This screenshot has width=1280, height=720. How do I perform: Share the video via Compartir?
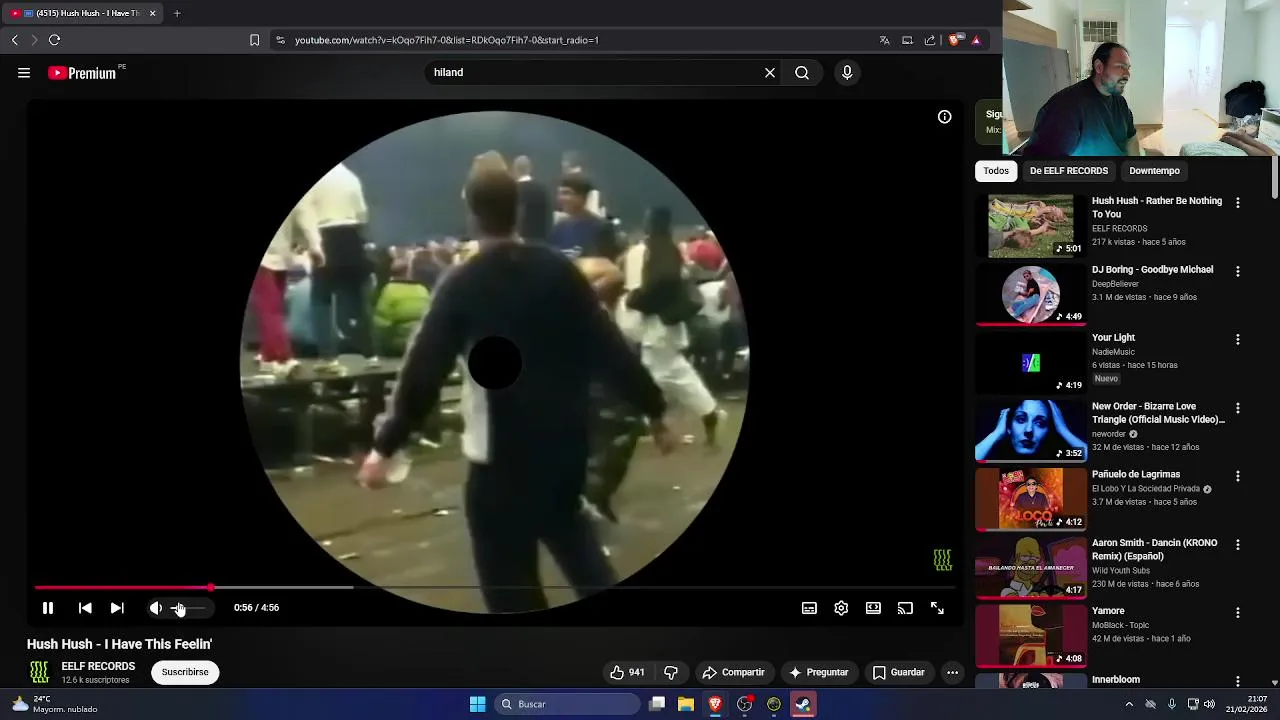(x=734, y=672)
